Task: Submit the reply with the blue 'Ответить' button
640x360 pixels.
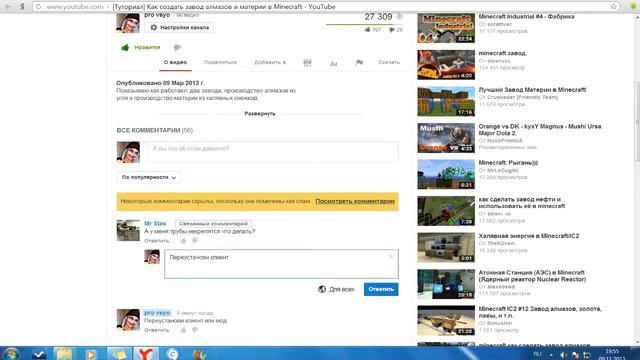Action: [381, 289]
